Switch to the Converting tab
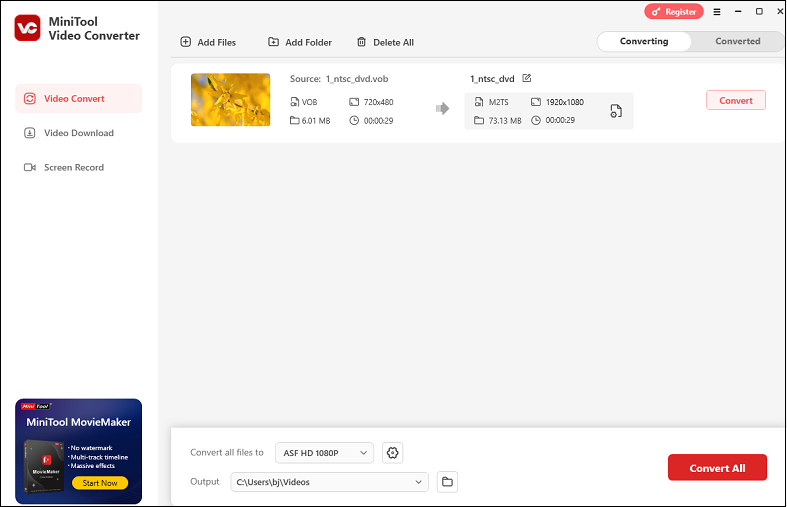The width and height of the screenshot is (787, 507). 644,41
